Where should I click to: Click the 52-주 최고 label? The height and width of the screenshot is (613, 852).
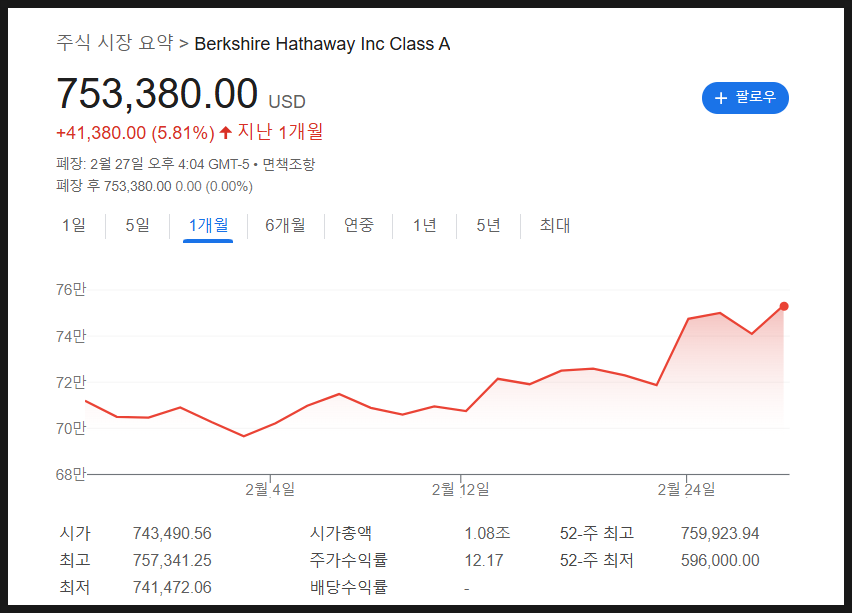click(x=597, y=533)
